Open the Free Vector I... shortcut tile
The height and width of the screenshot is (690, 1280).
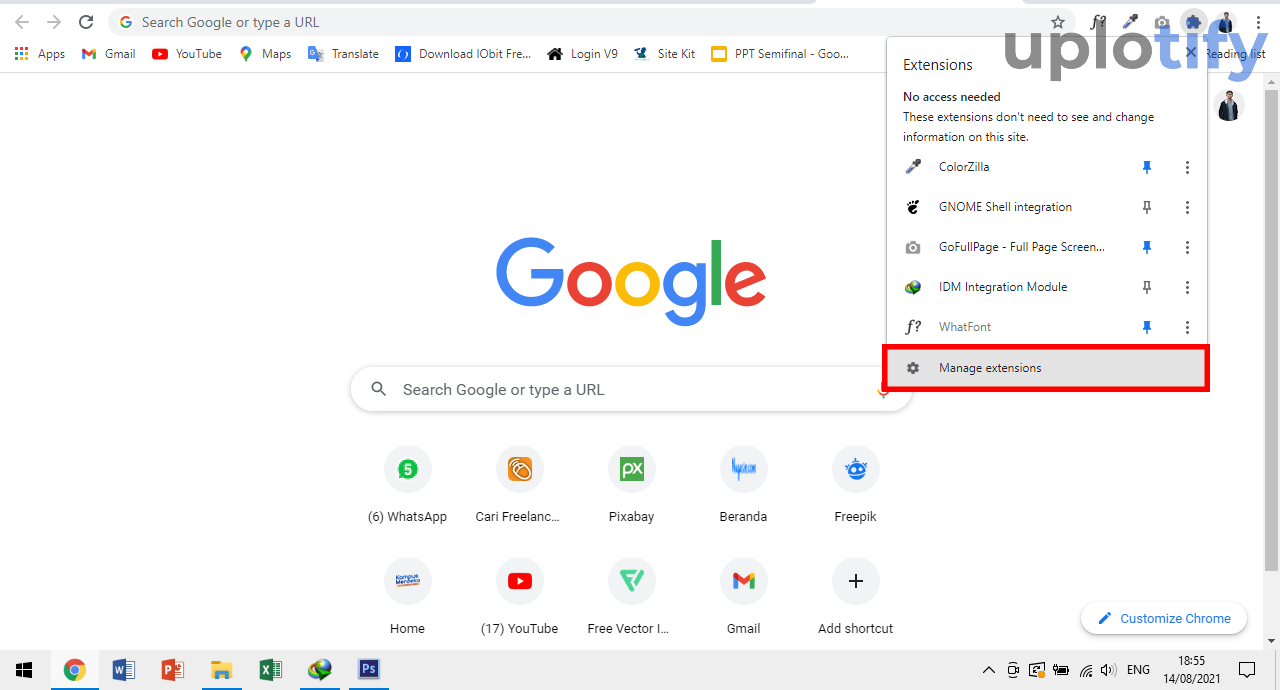tap(631, 595)
